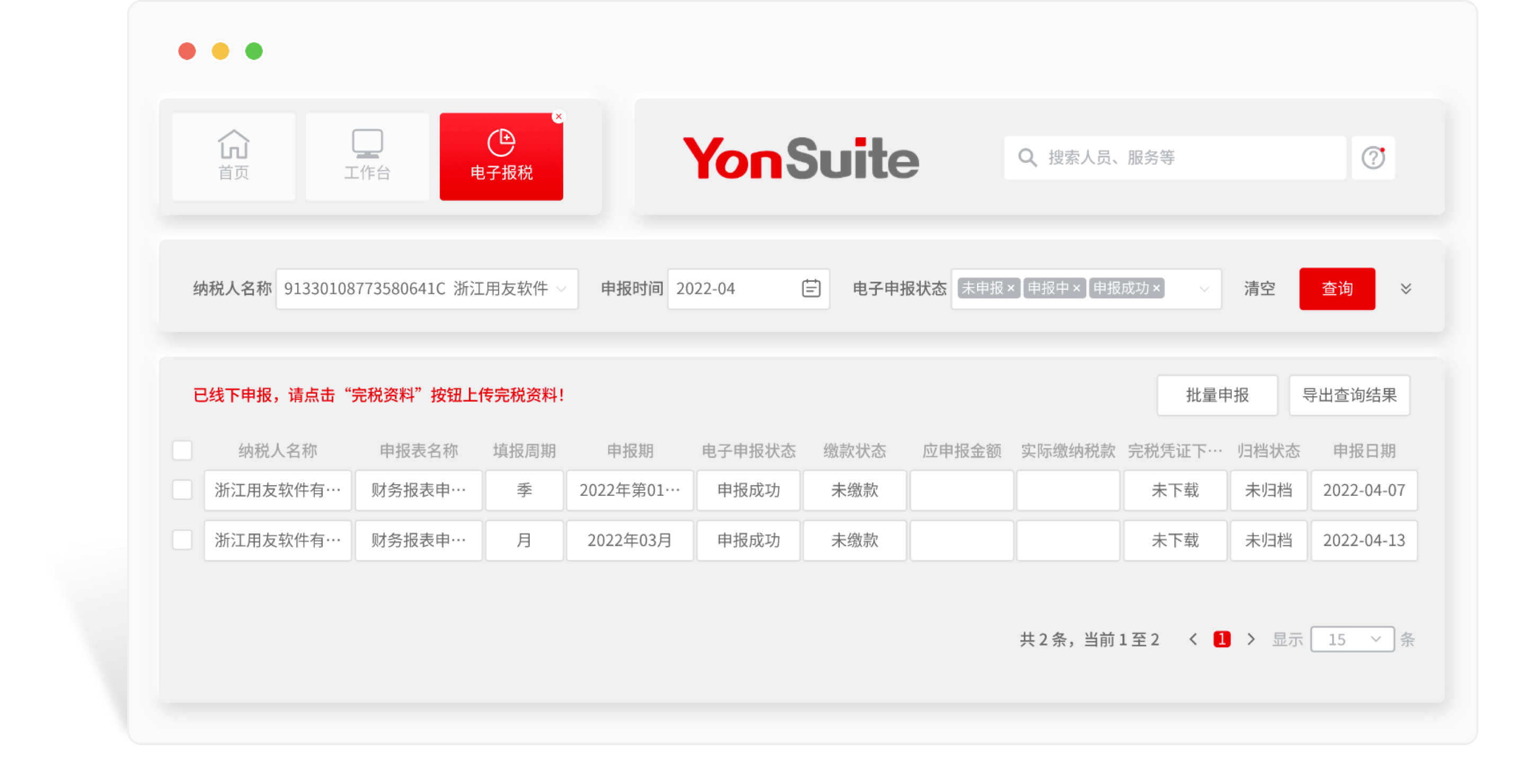
Task: Toggle the select-all header checkbox
Action: 182,450
